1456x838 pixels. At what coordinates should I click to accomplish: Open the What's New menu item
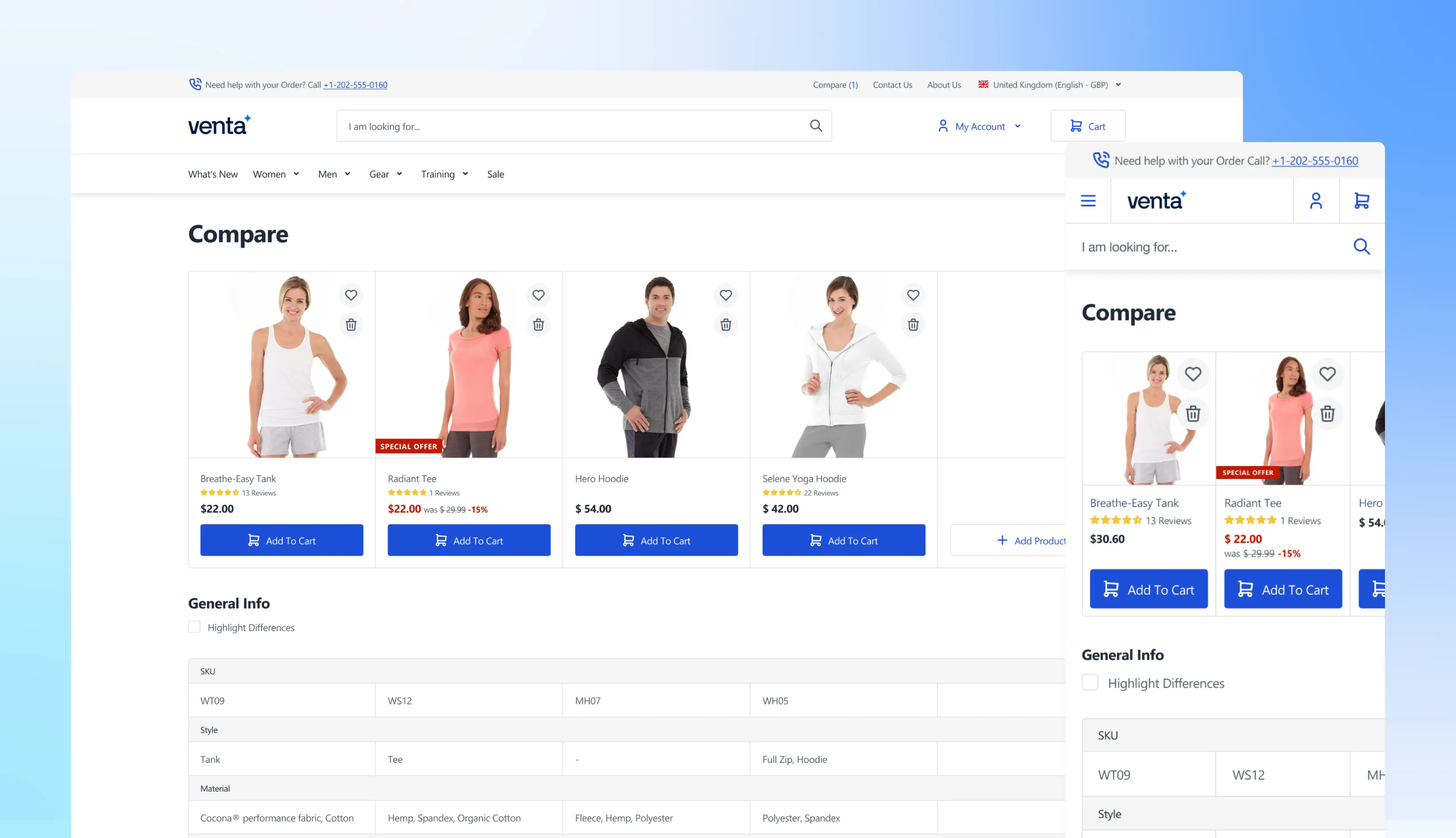(212, 174)
